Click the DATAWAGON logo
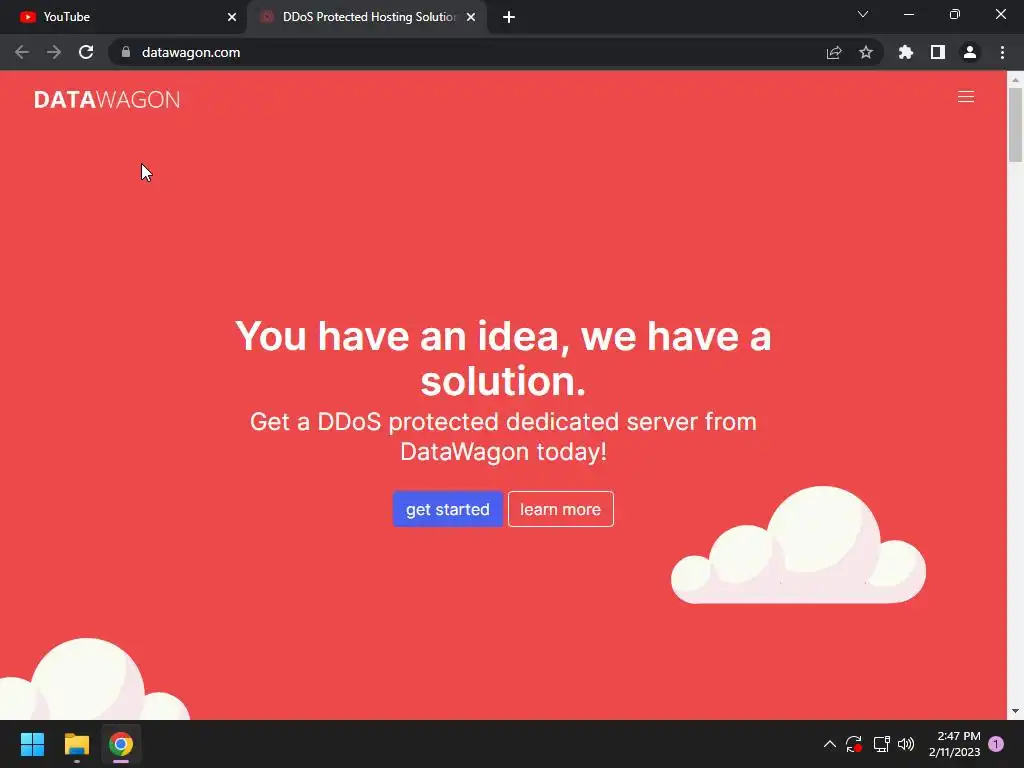Image resolution: width=1024 pixels, height=768 pixels. coord(106,99)
